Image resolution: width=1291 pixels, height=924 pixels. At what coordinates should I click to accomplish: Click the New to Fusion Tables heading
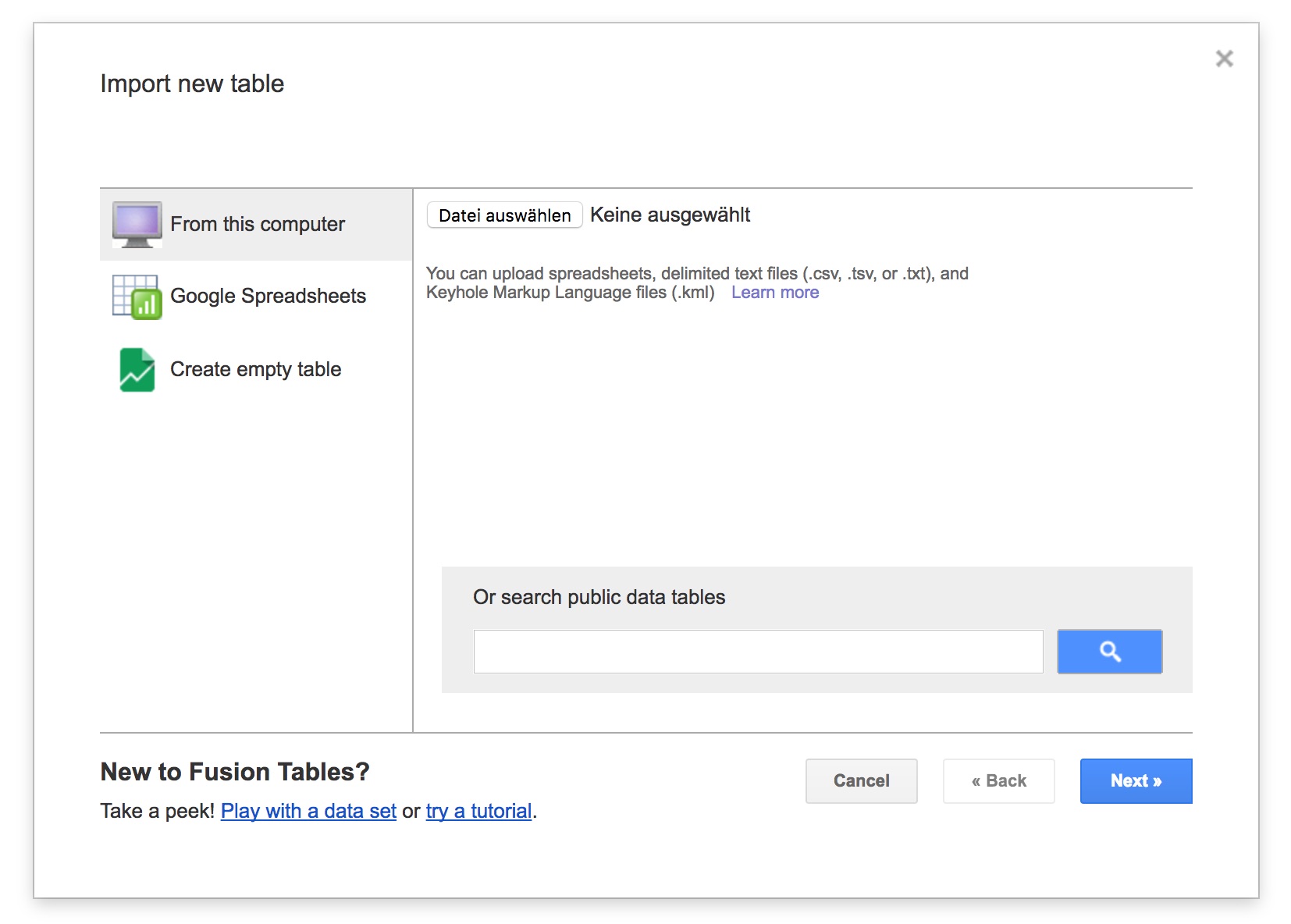(234, 772)
